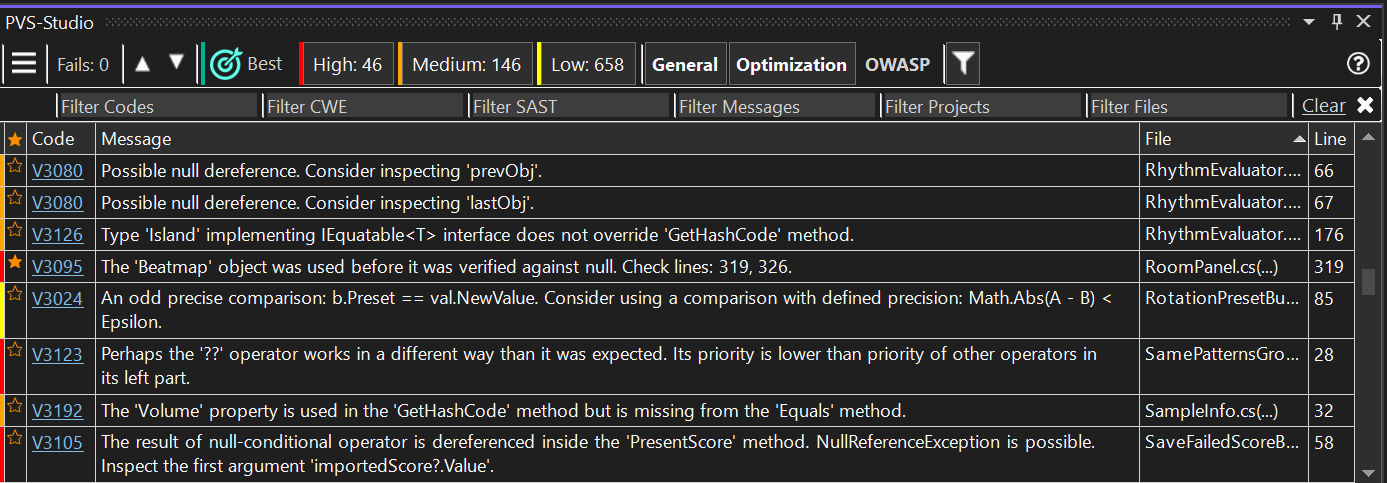Click the Clear filters link

1323,105
